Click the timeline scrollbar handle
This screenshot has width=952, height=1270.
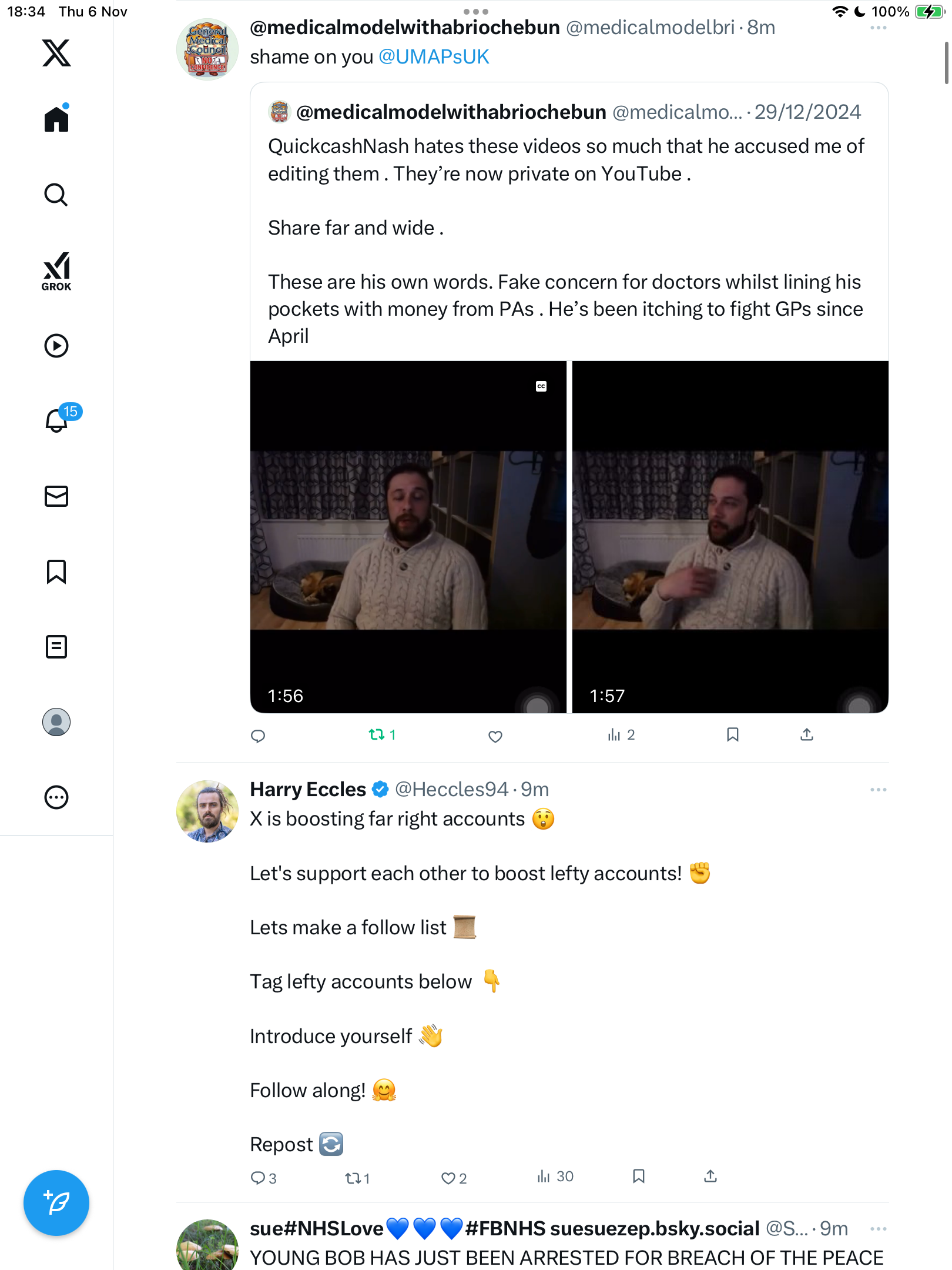click(946, 63)
